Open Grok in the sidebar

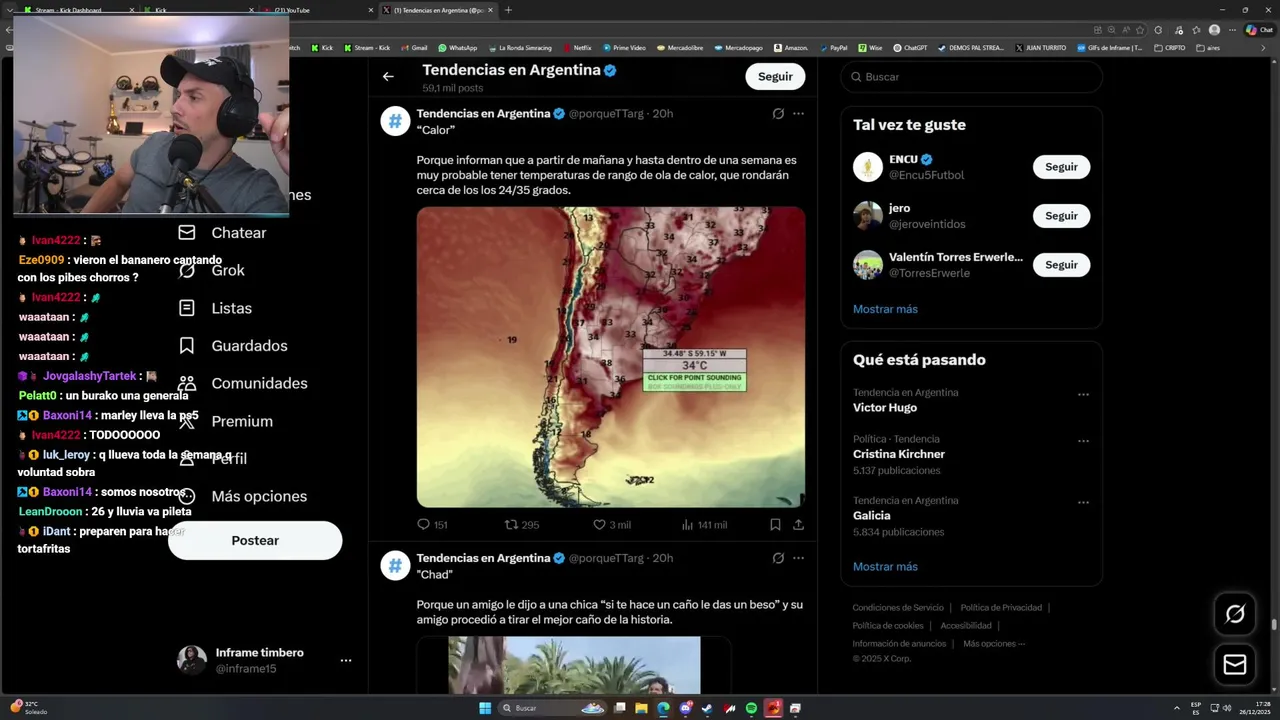click(212, 271)
